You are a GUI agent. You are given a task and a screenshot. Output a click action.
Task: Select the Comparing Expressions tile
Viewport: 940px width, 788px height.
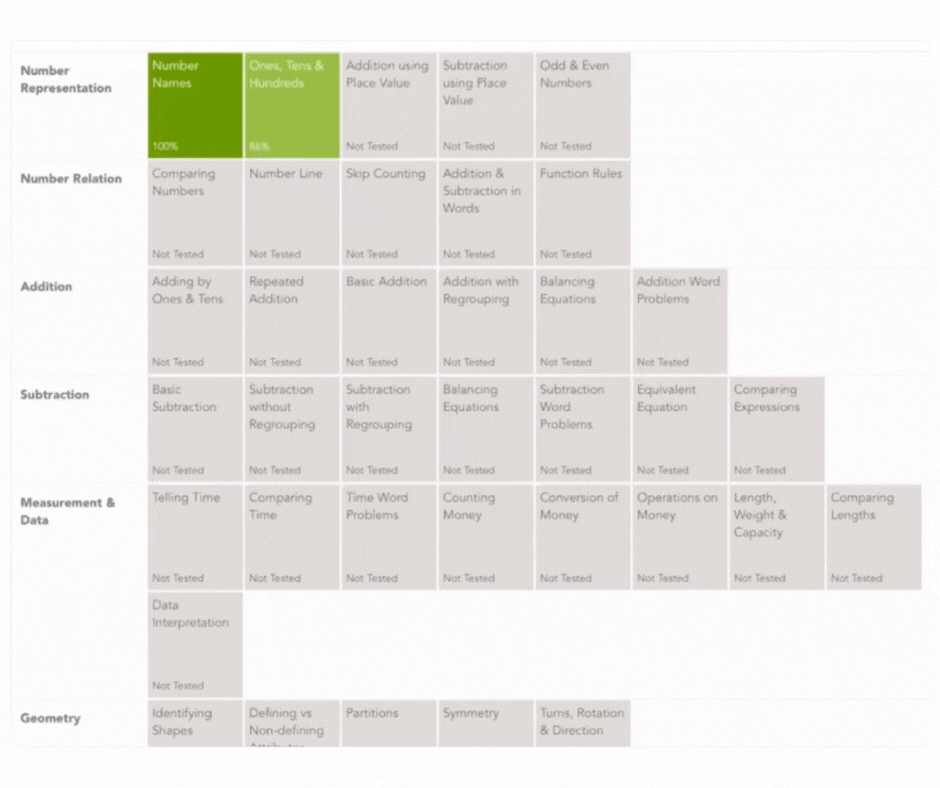777,429
